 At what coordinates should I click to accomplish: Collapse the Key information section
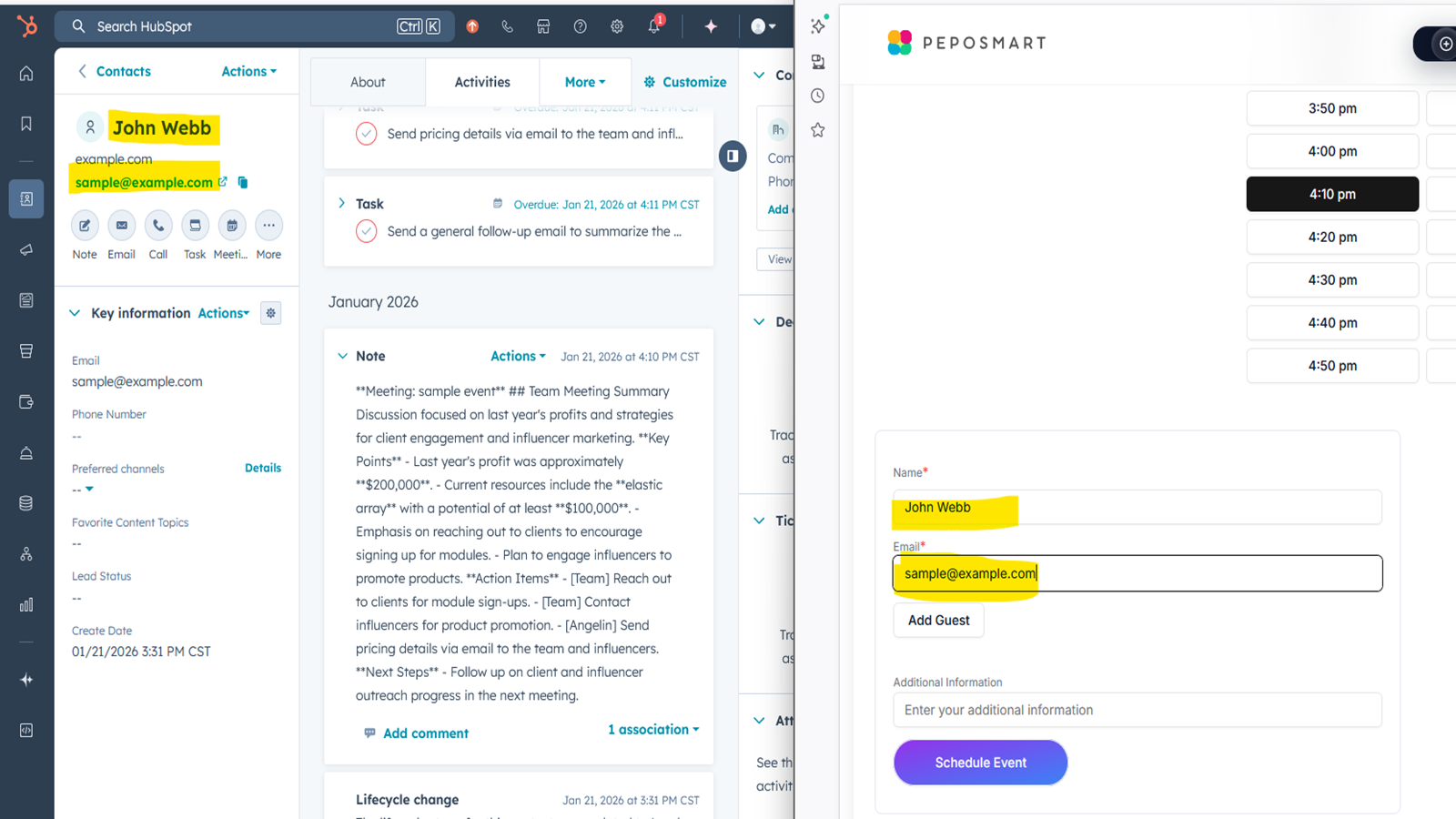pyautogui.click(x=75, y=312)
